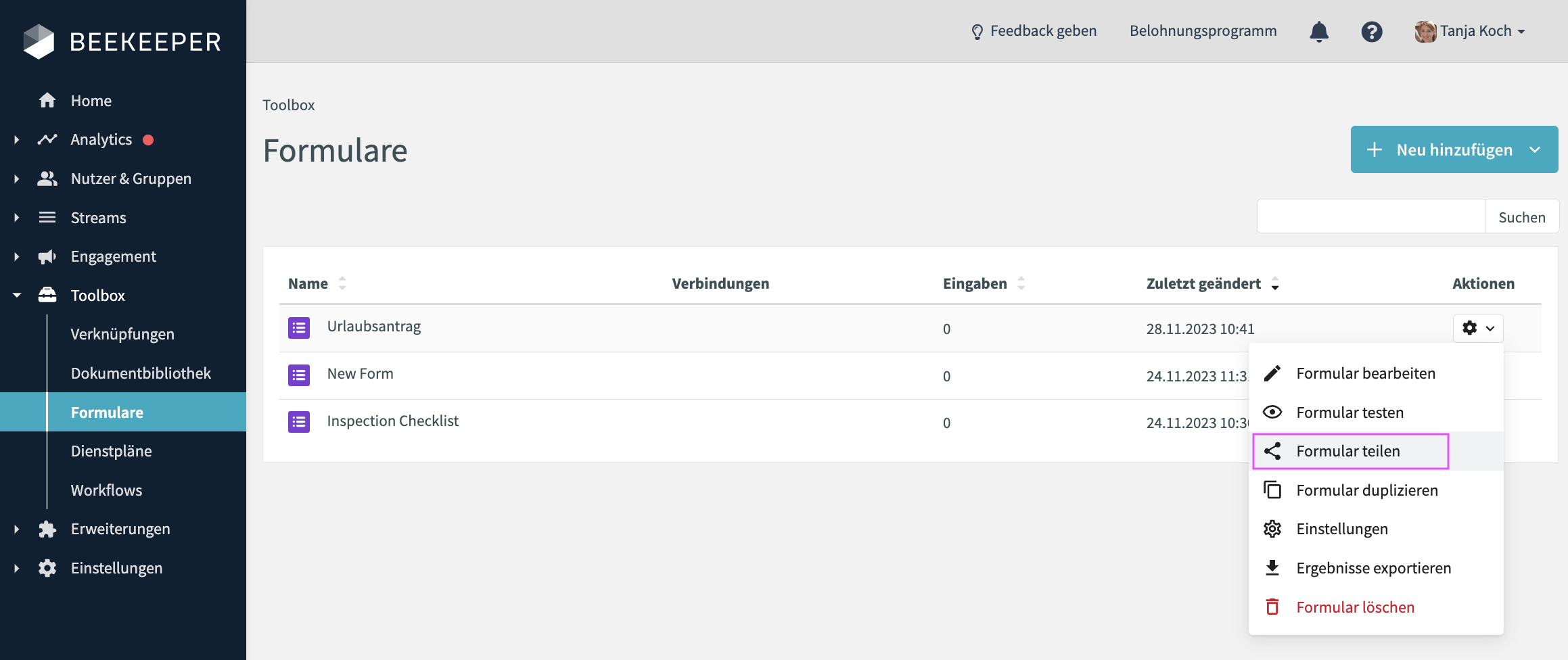The image size is (1568, 660).
Task: Click the notification bell icon
Action: click(x=1318, y=32)
